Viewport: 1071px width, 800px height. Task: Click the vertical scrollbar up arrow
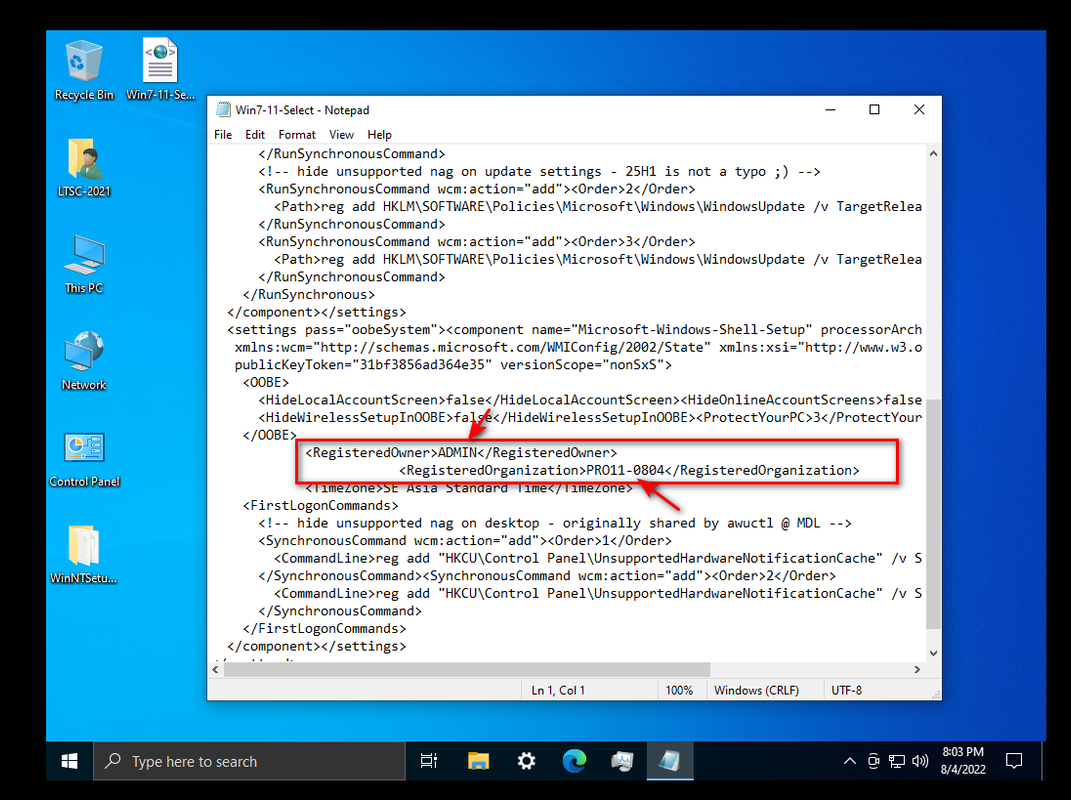point(934,154)
